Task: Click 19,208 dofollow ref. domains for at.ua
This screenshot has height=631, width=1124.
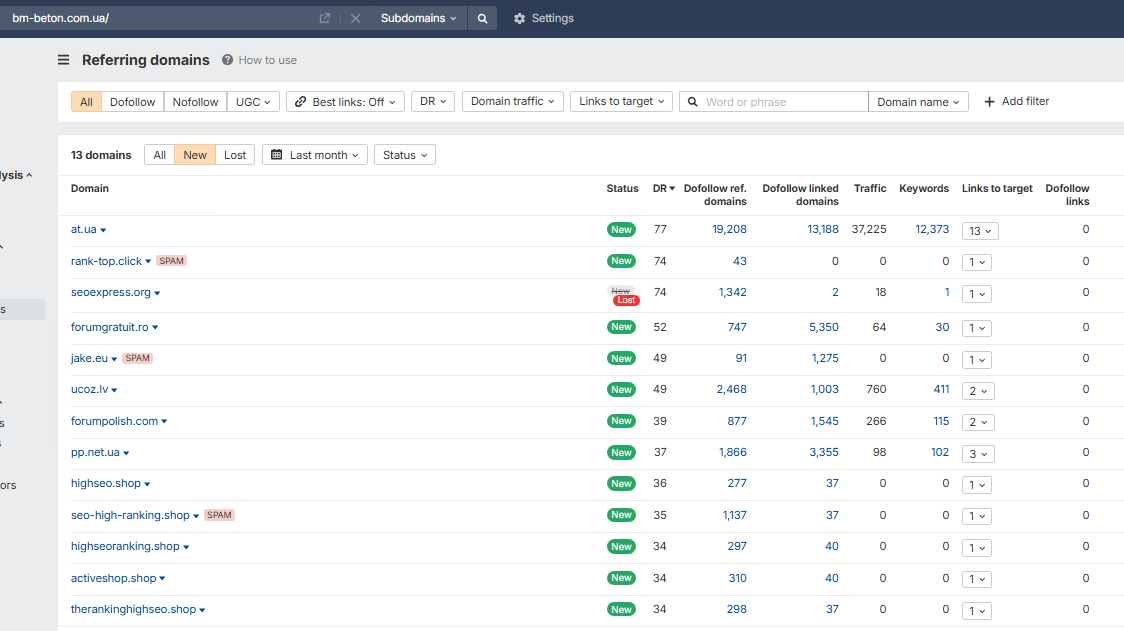Action: [729, 229]
